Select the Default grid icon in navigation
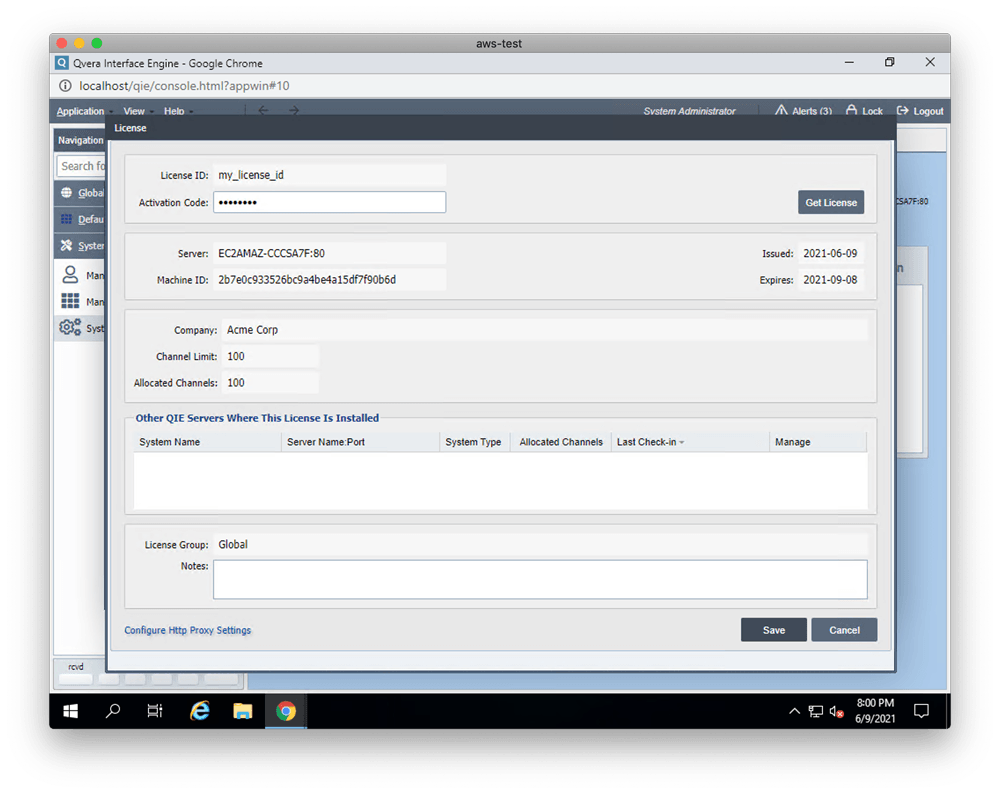The image size is (1000, 795). tap(66, 219)
